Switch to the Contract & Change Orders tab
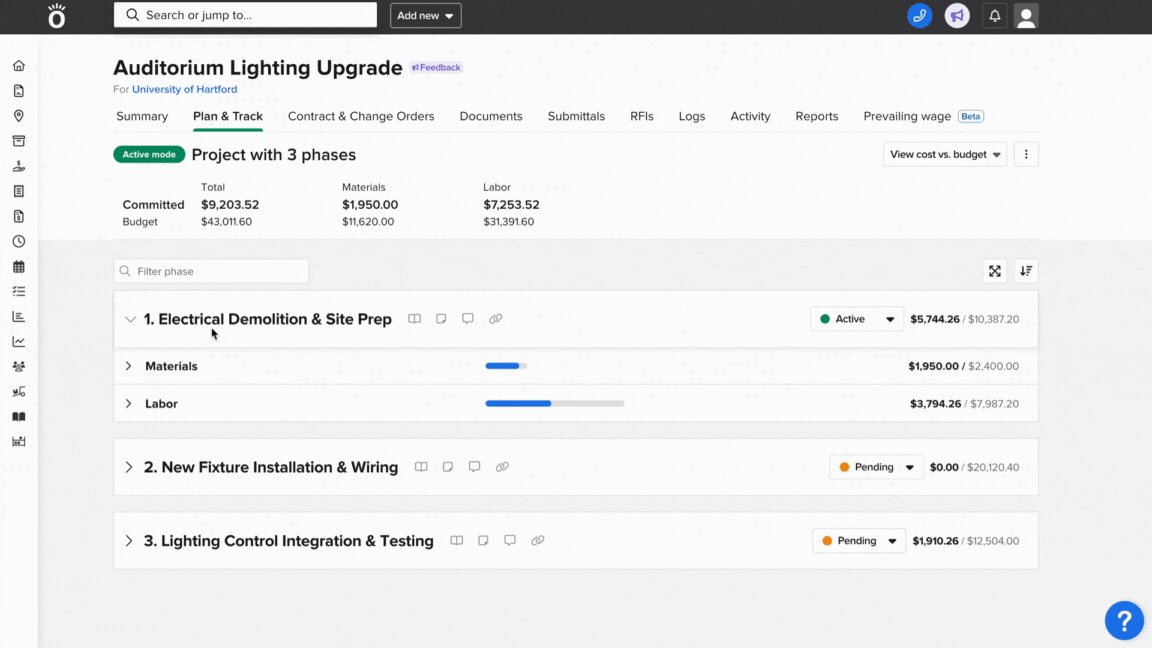 pyautogui.click(x=361, y=116)
